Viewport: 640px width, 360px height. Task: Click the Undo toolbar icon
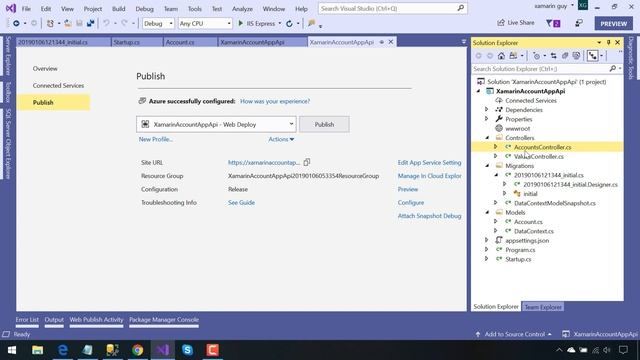click(x=106, y=24)
